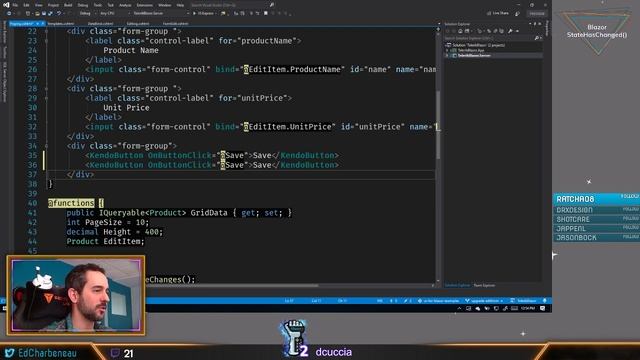This screenshot has height=360, width=640.
Task: Close the active Paging.cshtml tab
Action: pos(42,24)
